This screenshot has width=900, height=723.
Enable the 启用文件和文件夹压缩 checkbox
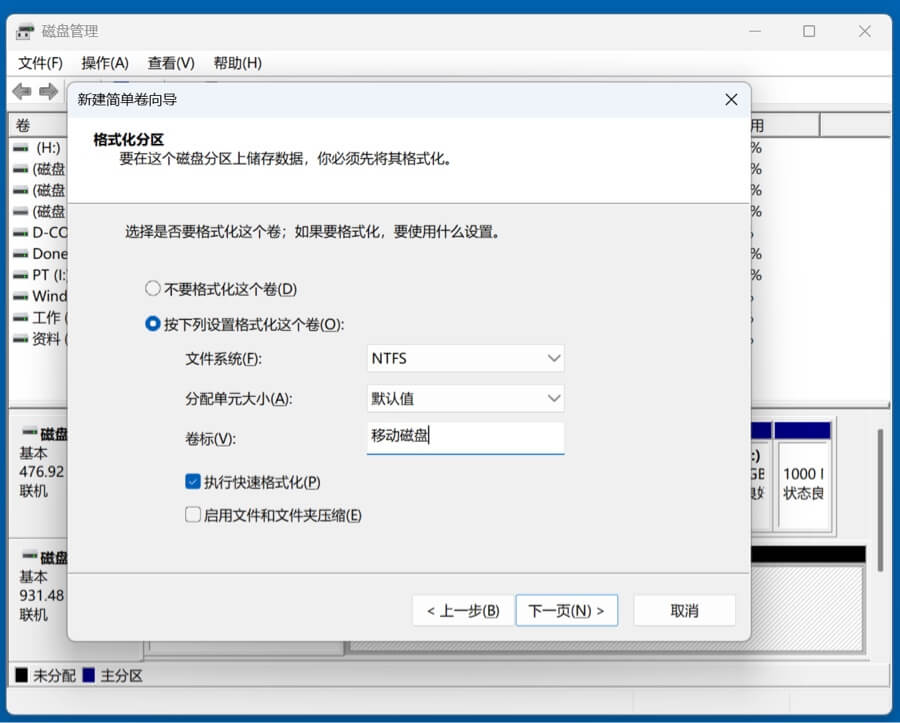[x=192, y=515]
